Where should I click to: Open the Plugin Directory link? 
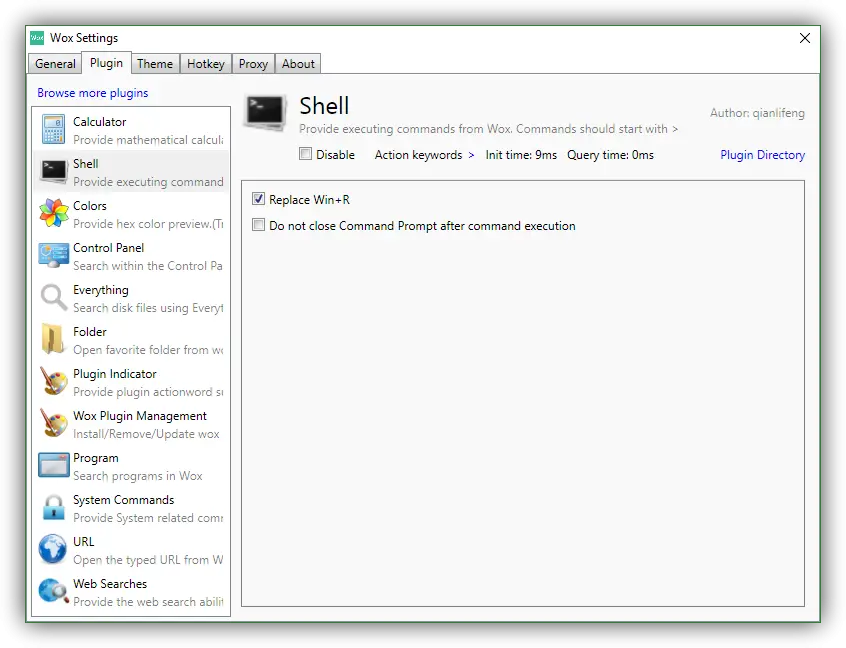point(762,155)
